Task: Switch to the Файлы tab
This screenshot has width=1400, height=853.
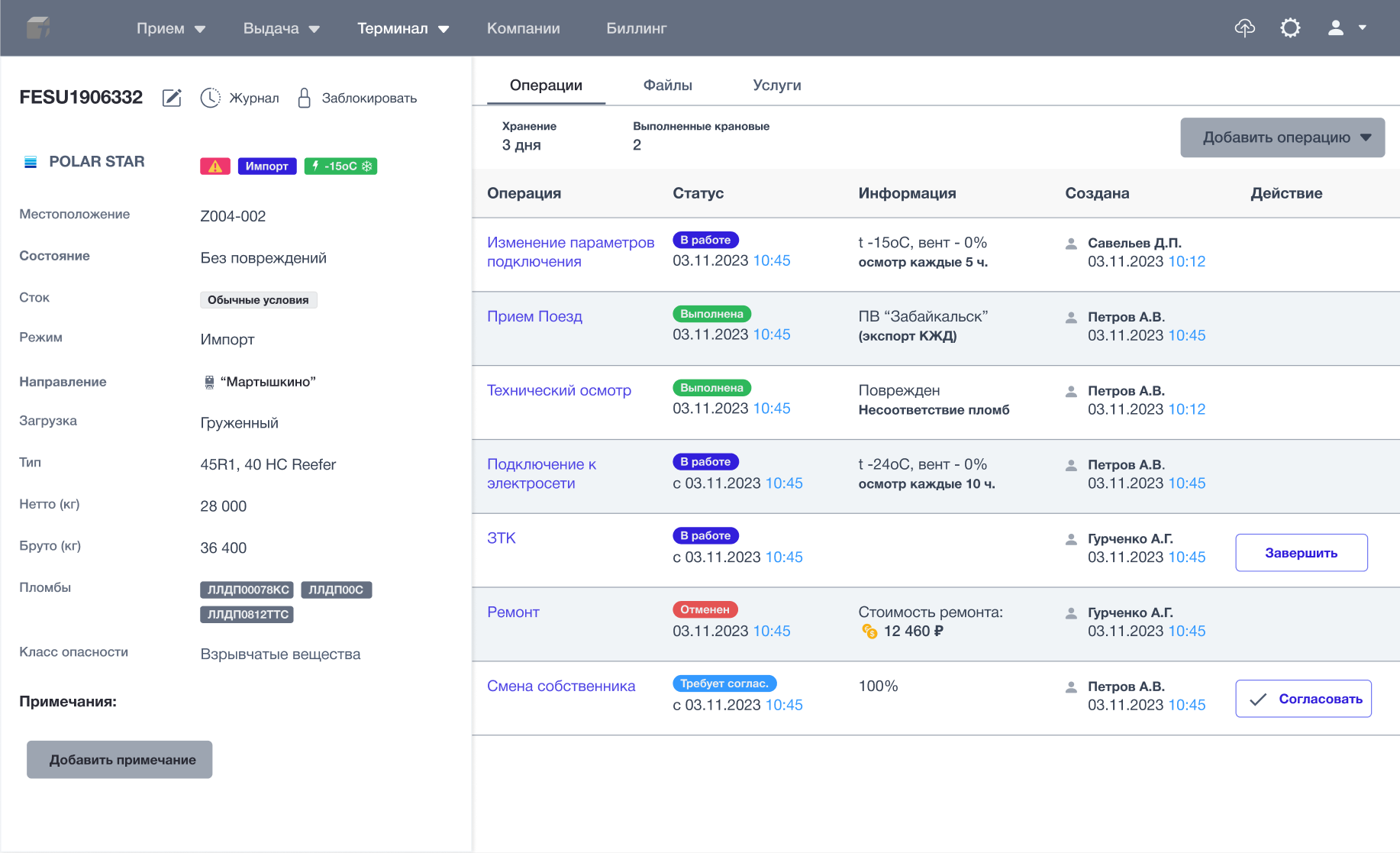Action: (x=667, y=85)
